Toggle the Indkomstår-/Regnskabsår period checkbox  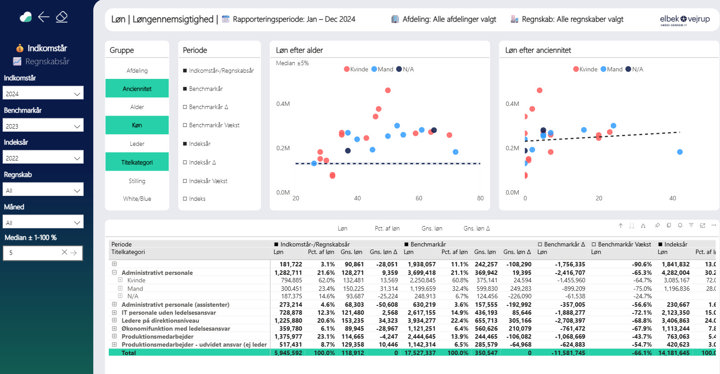pos(185,71)
